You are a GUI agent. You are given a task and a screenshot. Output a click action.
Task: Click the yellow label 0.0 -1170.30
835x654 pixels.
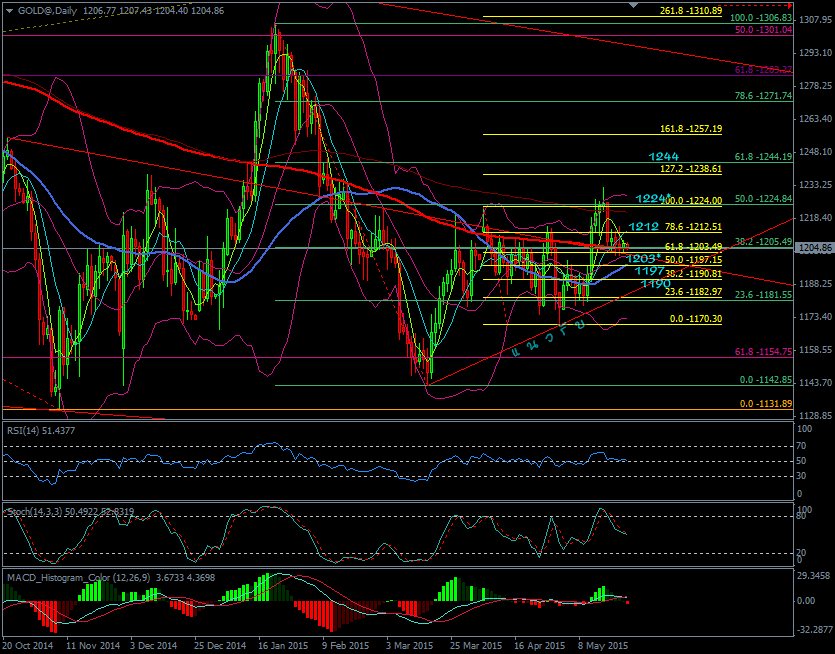[696, 319]
